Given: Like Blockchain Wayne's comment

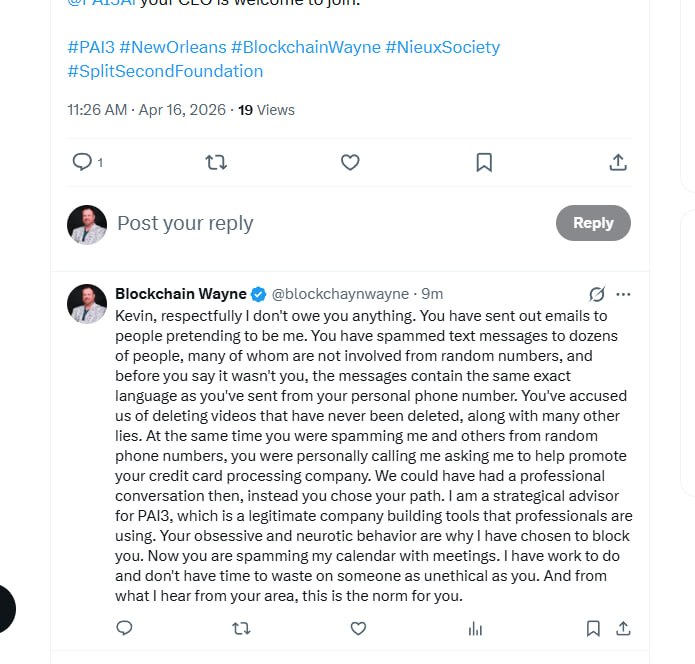Looking at the screenshot, I should pyautogui.click(x=358, y=628).
